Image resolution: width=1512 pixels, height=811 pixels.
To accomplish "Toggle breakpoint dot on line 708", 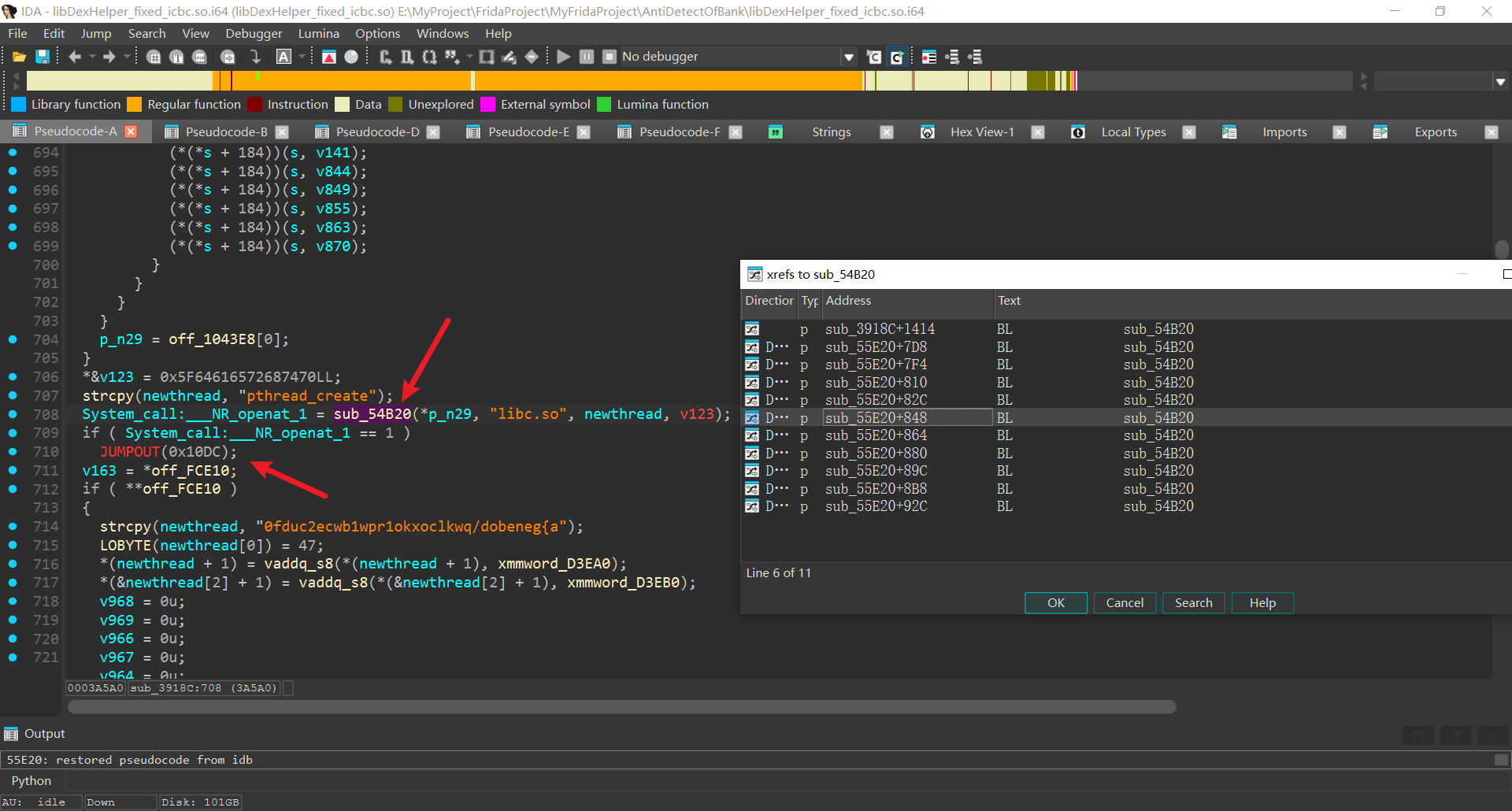I will point(13,414).
